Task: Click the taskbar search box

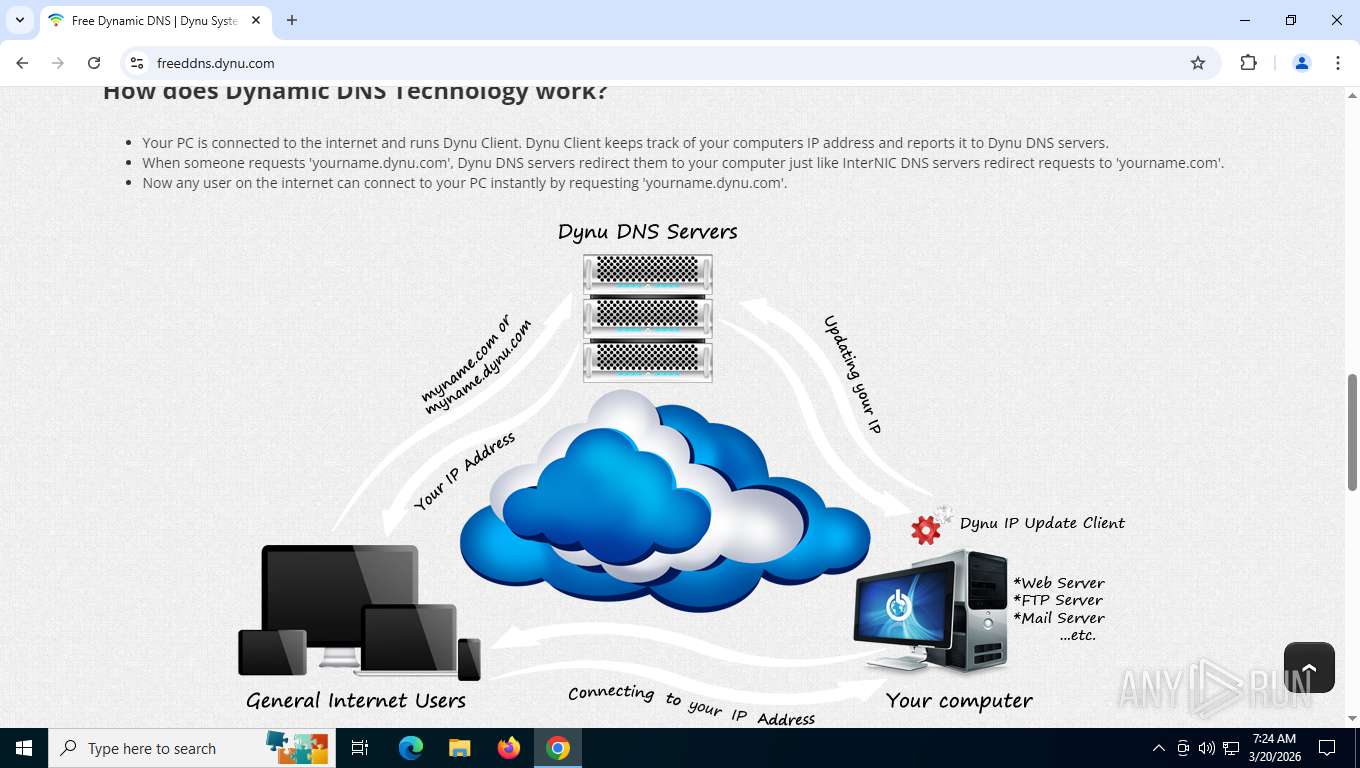Action: pos(191,748)
